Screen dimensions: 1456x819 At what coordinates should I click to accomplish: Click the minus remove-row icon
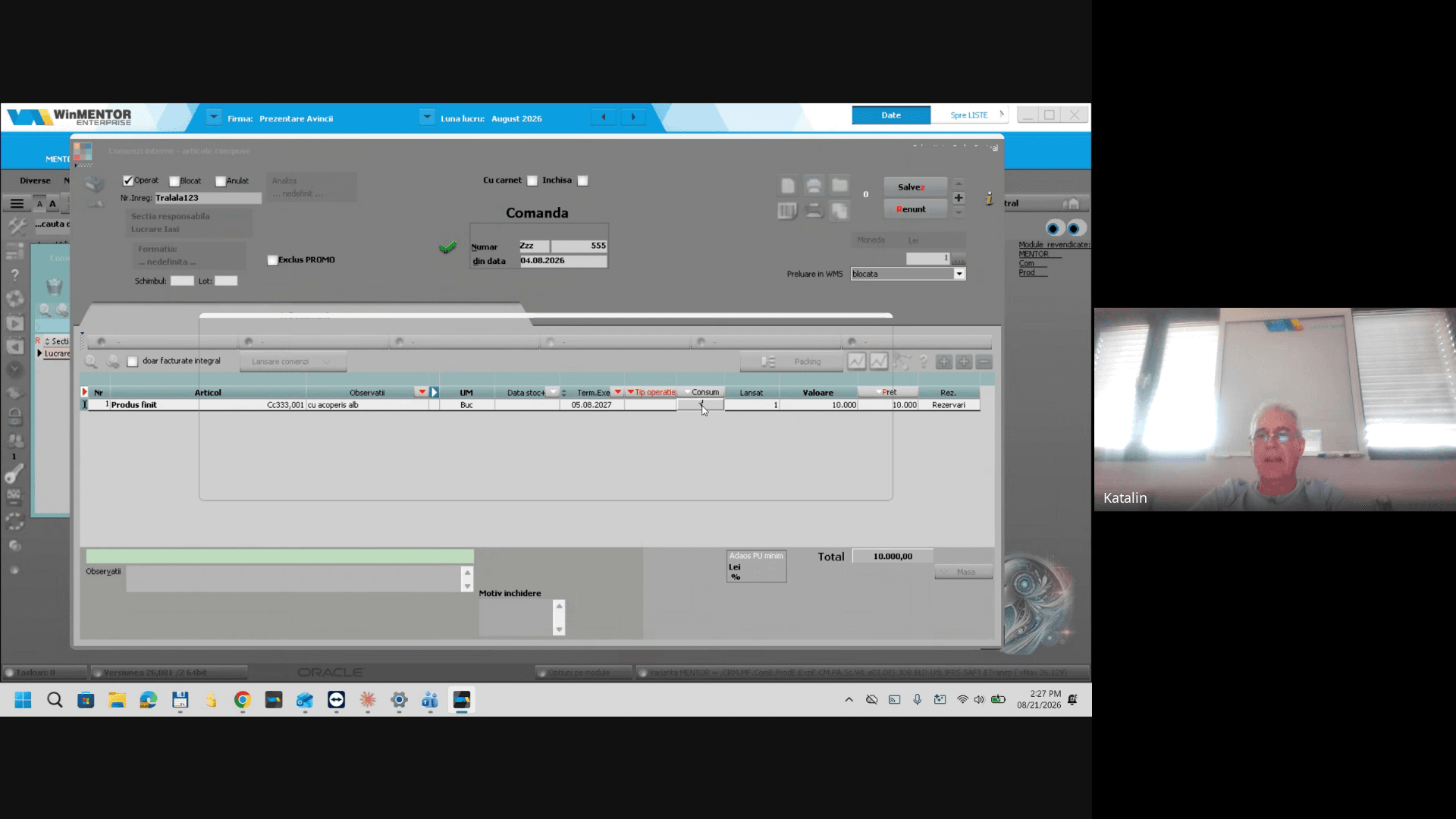[984, 362]
